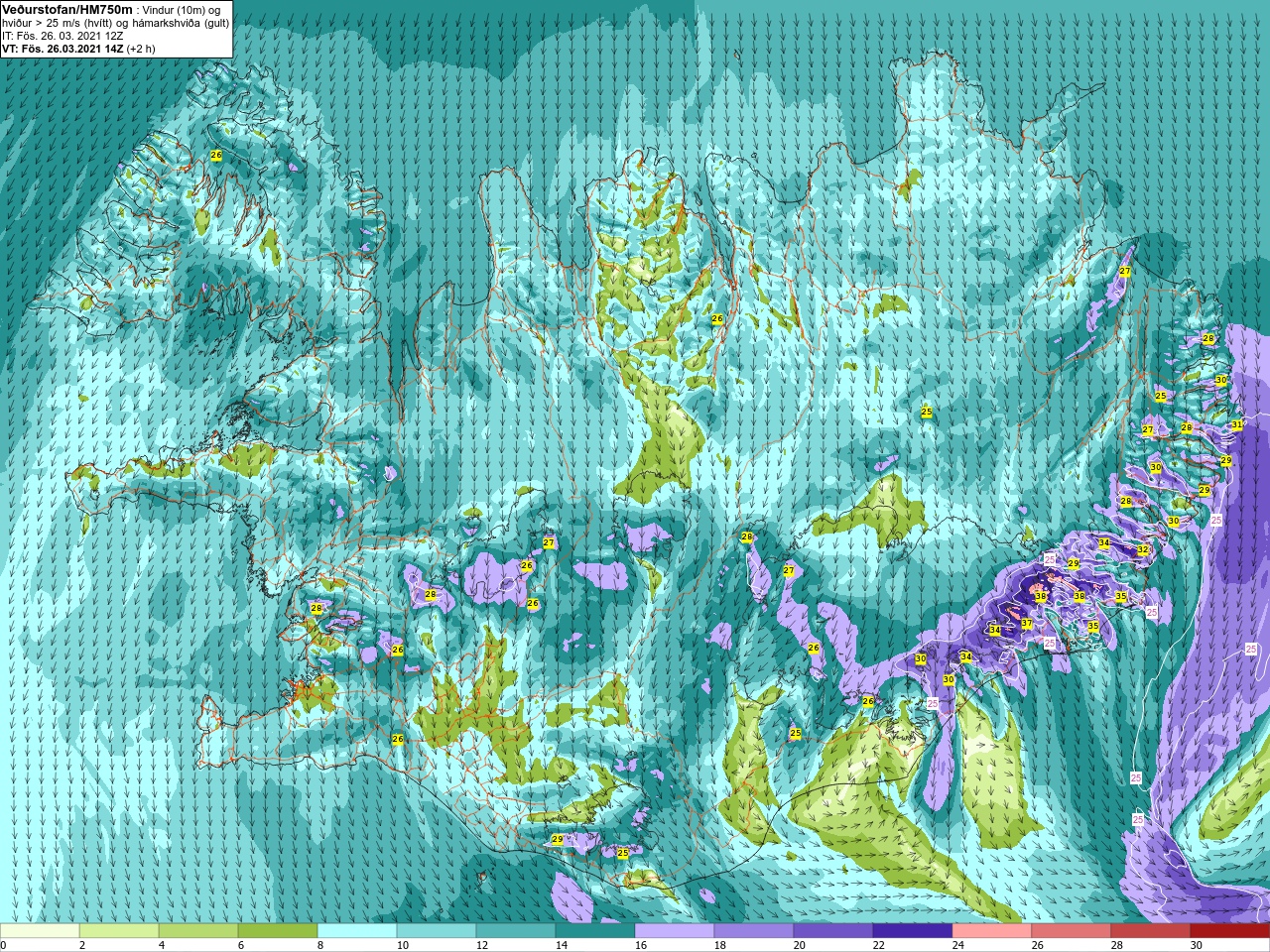Pick the 4–6 m/s green legend swatch
The width and height of the screenshot is (1270, 952).
click(x=198, y=931)
